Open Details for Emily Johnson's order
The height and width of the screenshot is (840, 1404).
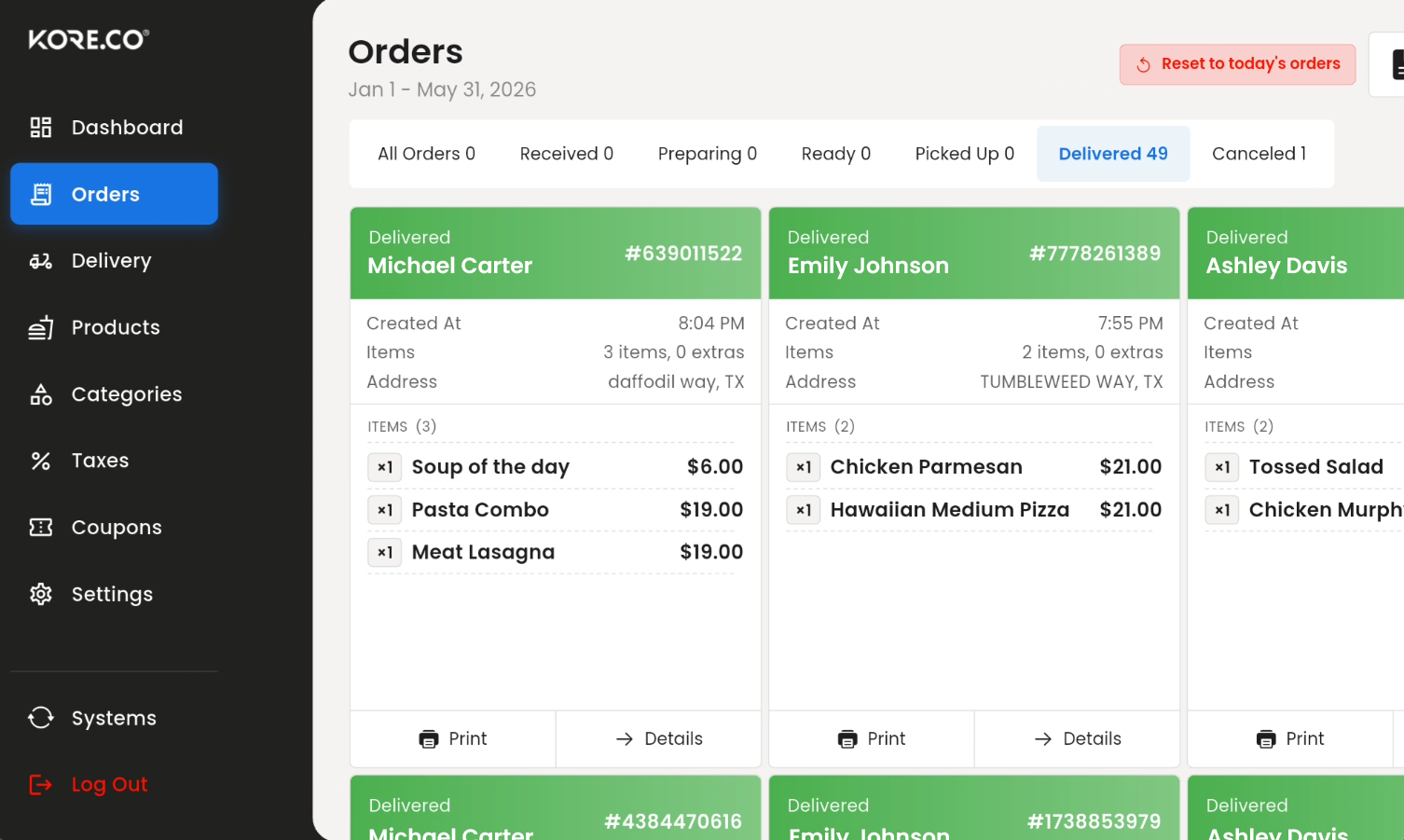(x=1077, y=739)
